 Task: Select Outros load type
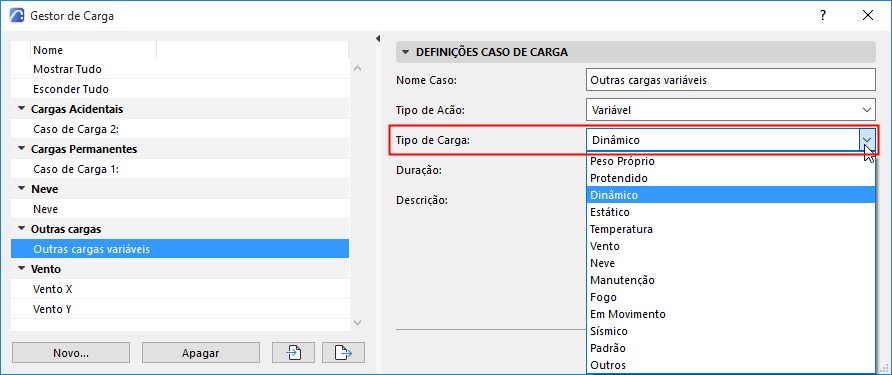pyautogui.click(x=730, y=365)
